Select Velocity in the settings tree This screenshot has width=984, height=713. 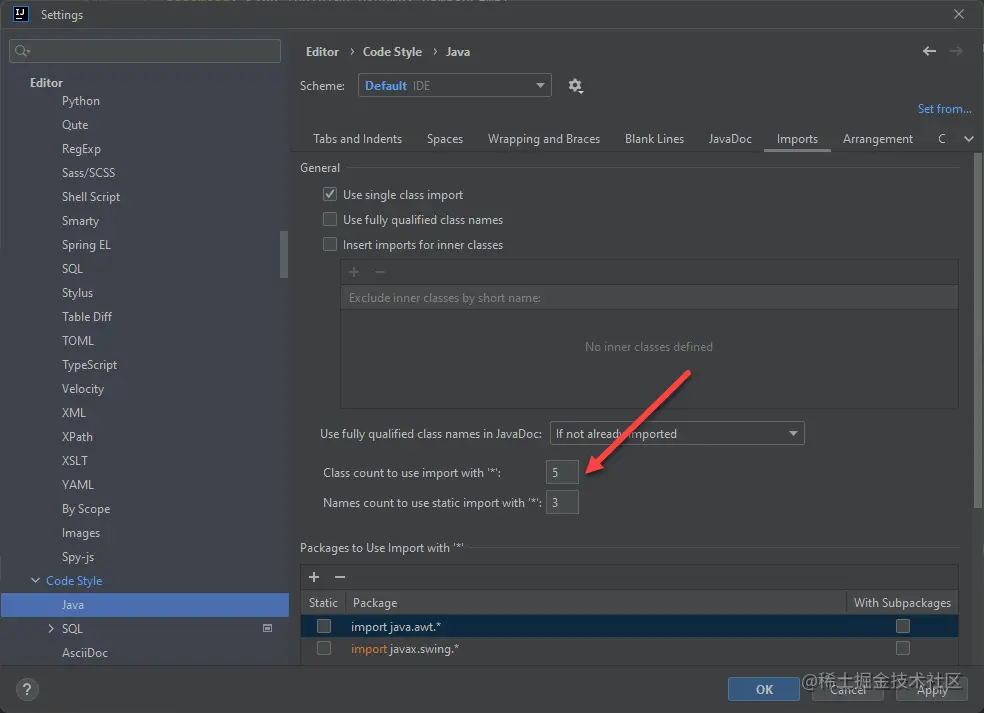pyautogui.click(x=83, y=389)
